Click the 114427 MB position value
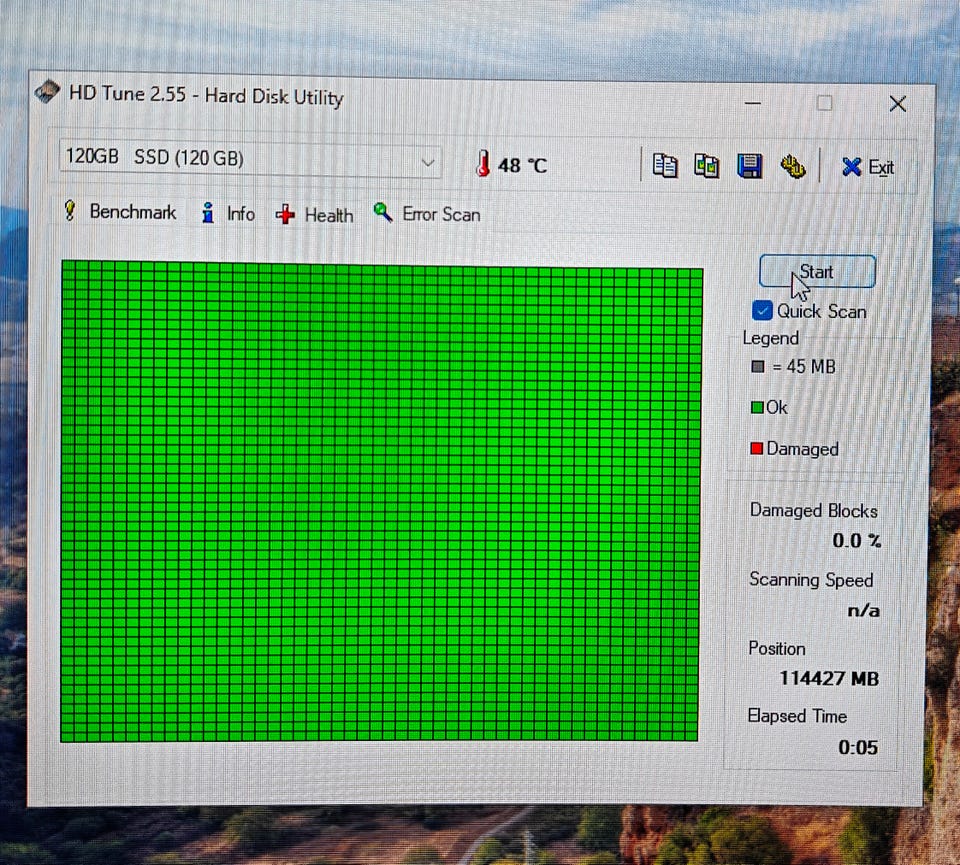960x865 pixels. coord(829,678)
